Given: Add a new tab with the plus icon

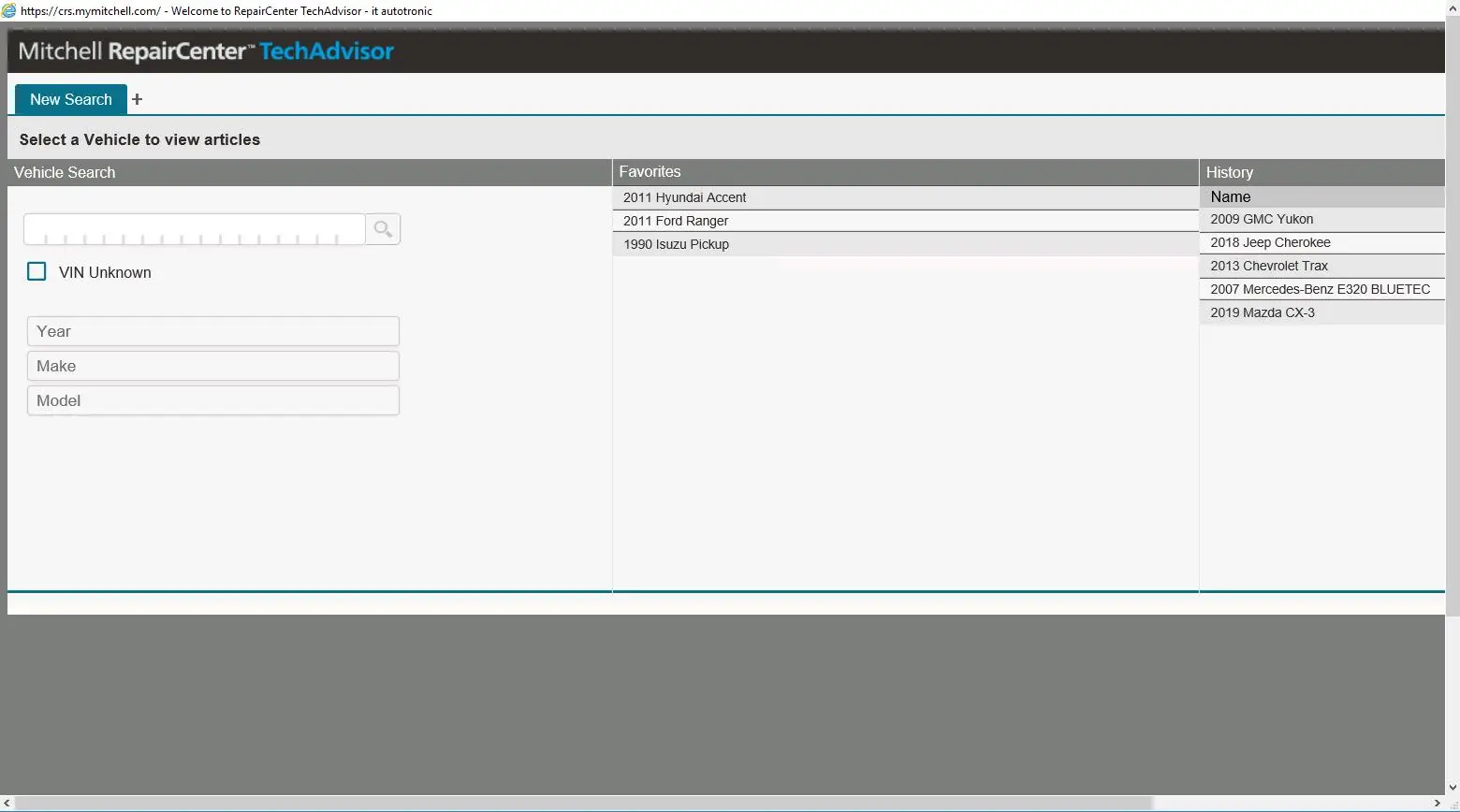Looking at the screenshot, I should tap(138, 99).
